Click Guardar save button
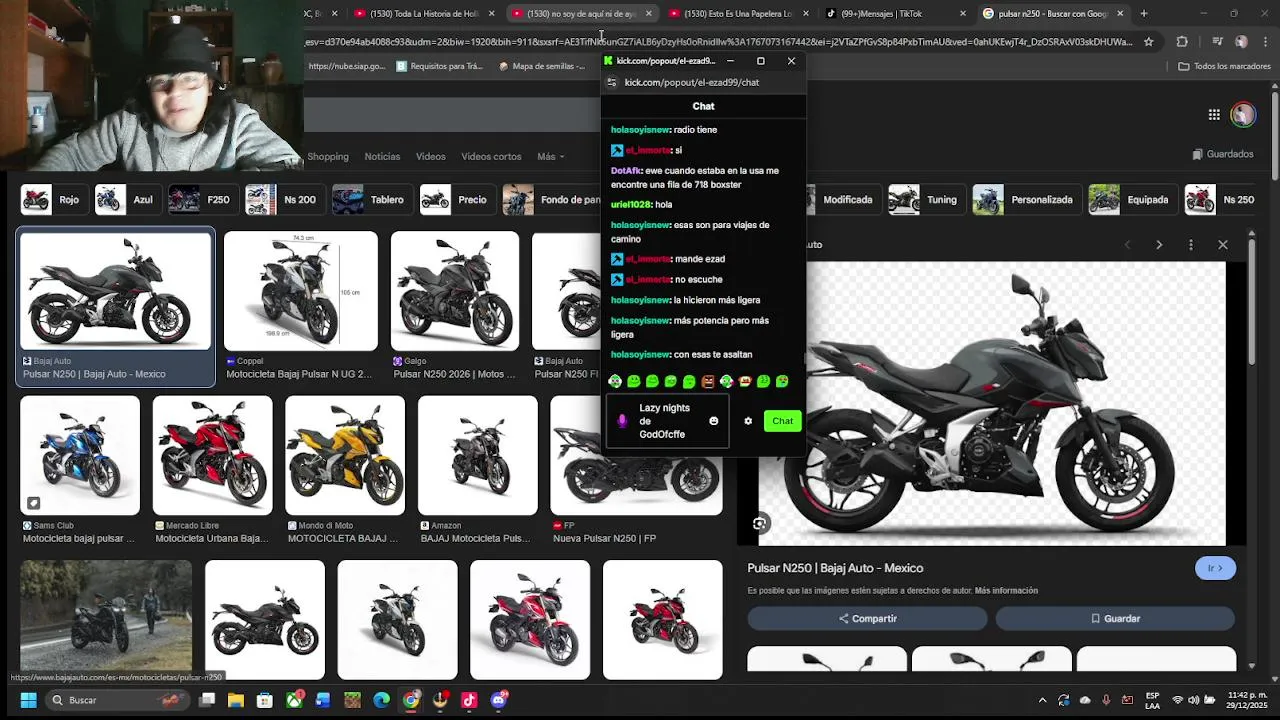1280x720 pixels. pos(1115,619)
